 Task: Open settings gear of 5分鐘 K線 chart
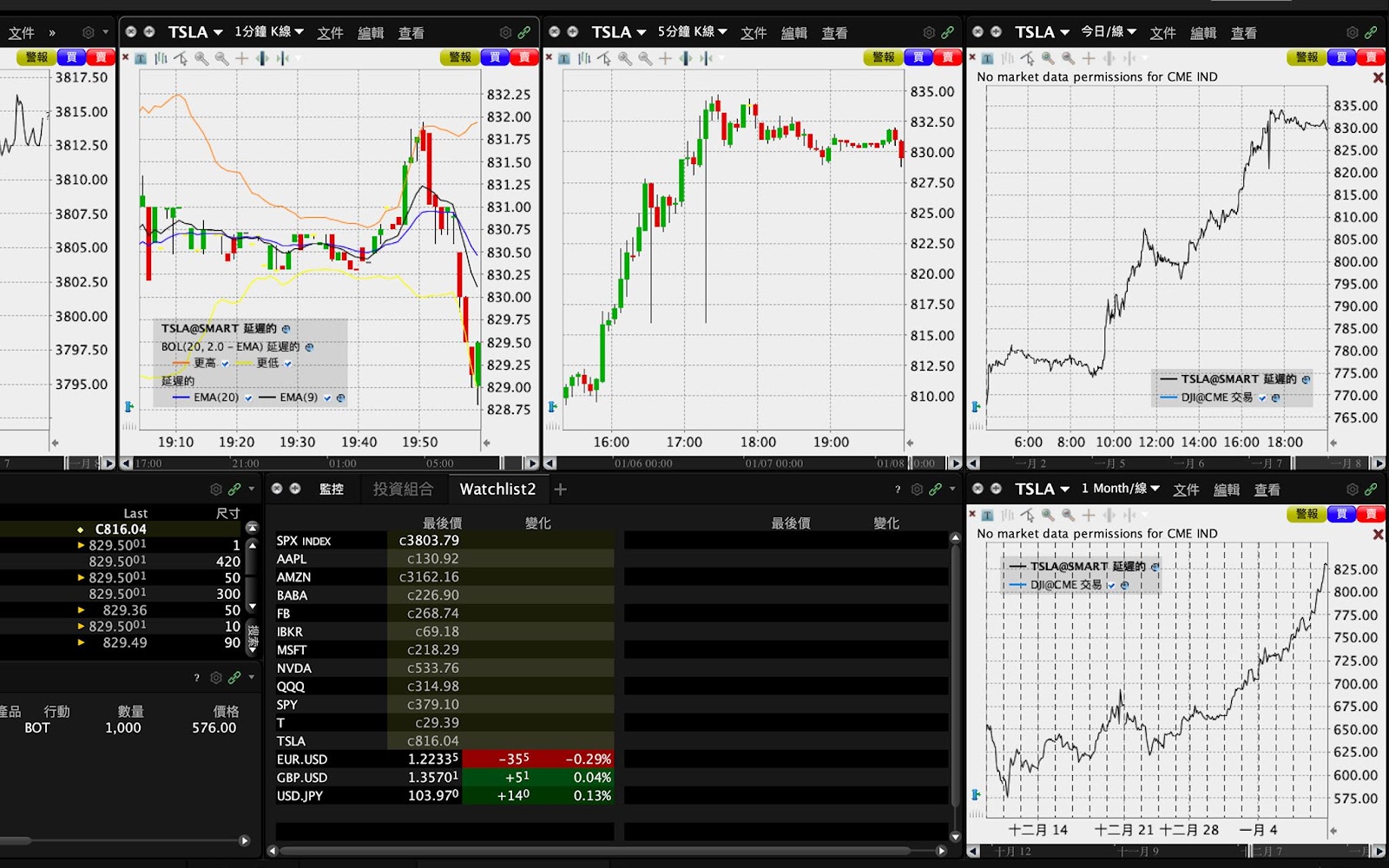pos(929,32)
